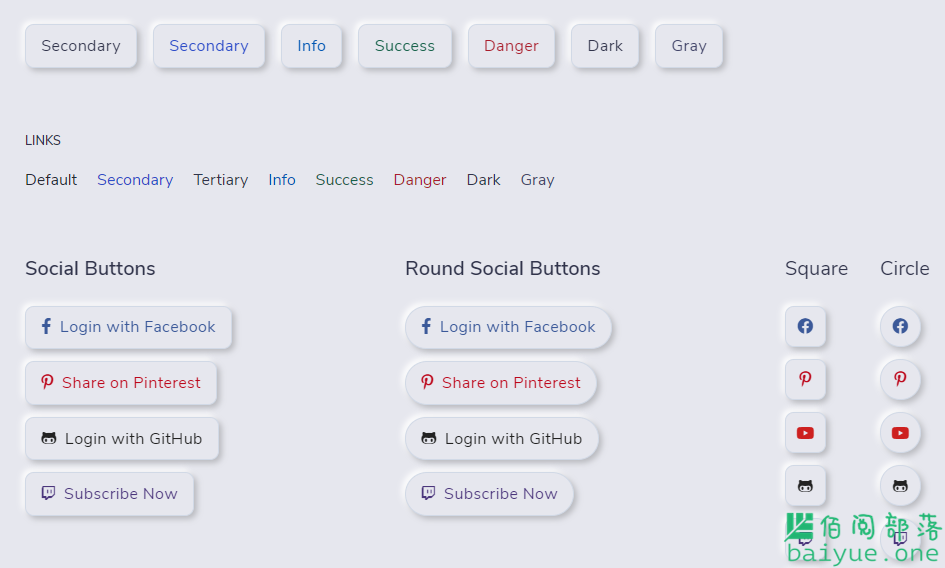
Task: Open the Gray text link
Action: (x=538, y=180)
